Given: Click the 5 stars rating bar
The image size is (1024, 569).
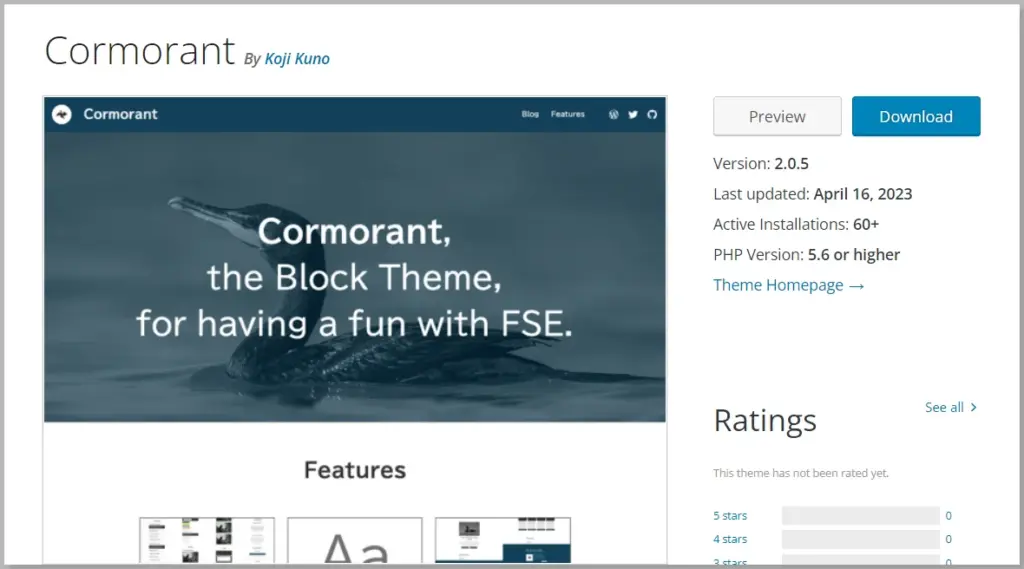Looking at the screenshot, I should coord(861,515).
